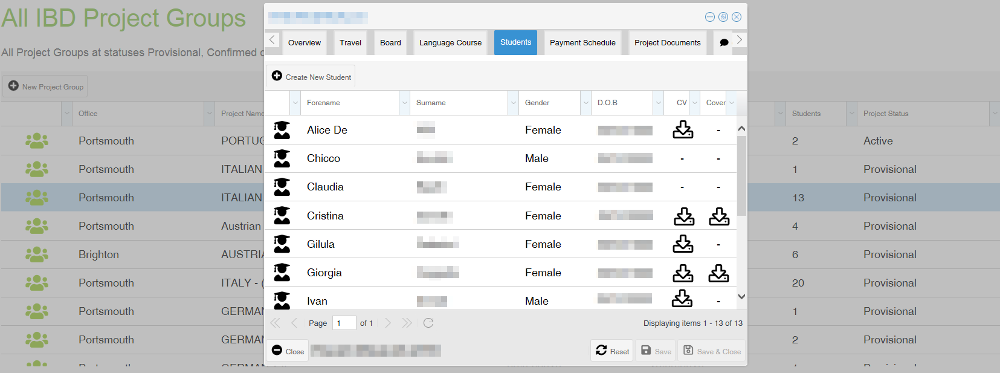The height and width of the screenshot is (373, 1000).
Task: Select the active Students tab
Action: [515, 43]
